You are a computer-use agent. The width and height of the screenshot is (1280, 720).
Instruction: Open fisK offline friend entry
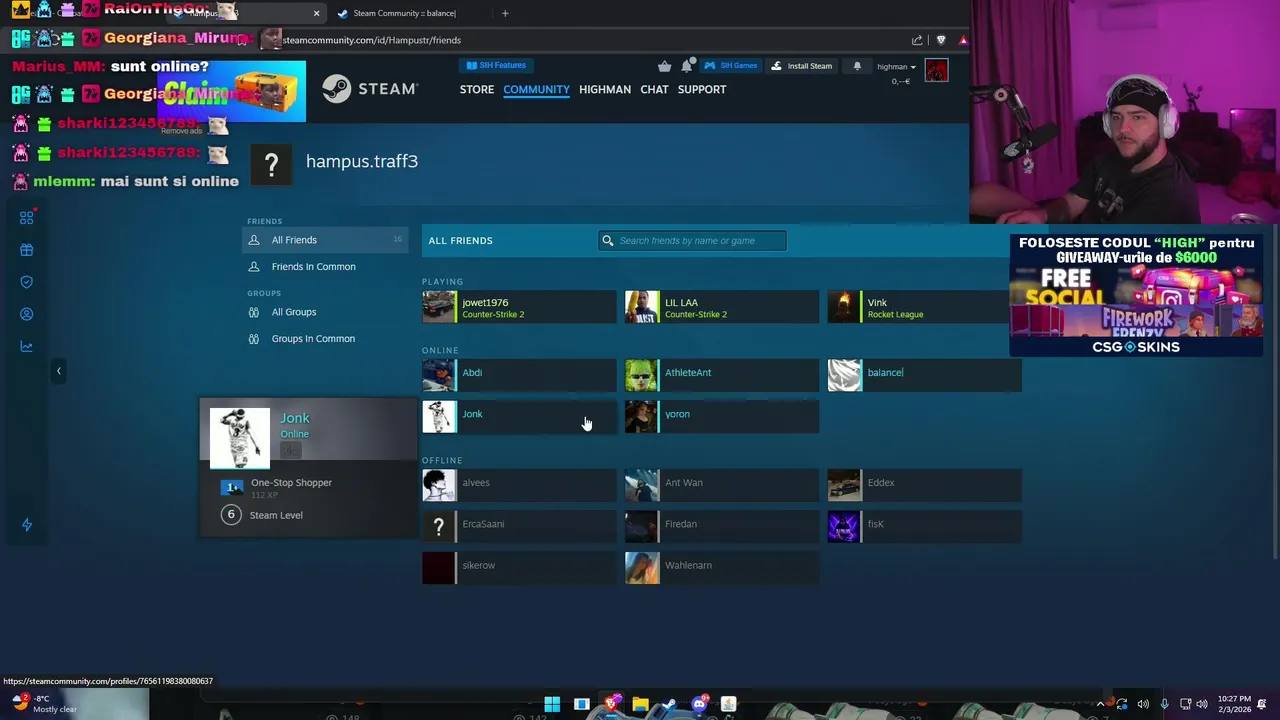click(x=925, y=526)
